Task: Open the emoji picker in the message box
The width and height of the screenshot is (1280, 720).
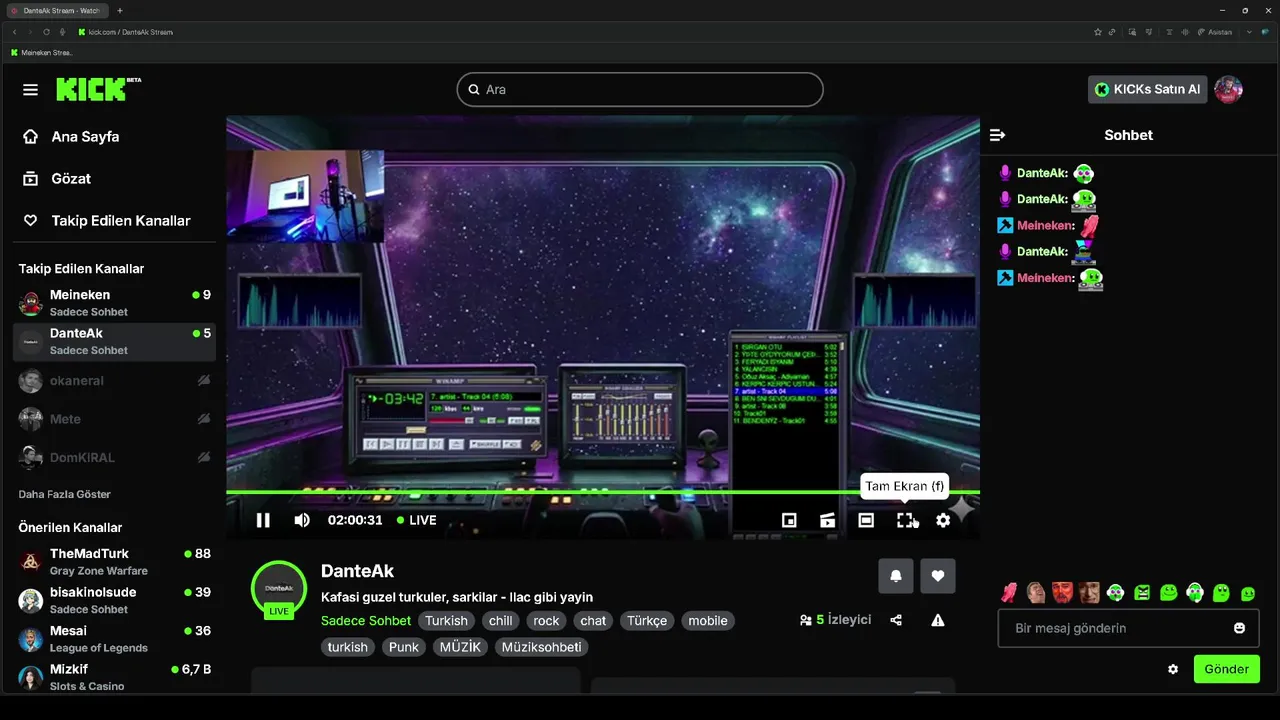Action: (1239, 628)
